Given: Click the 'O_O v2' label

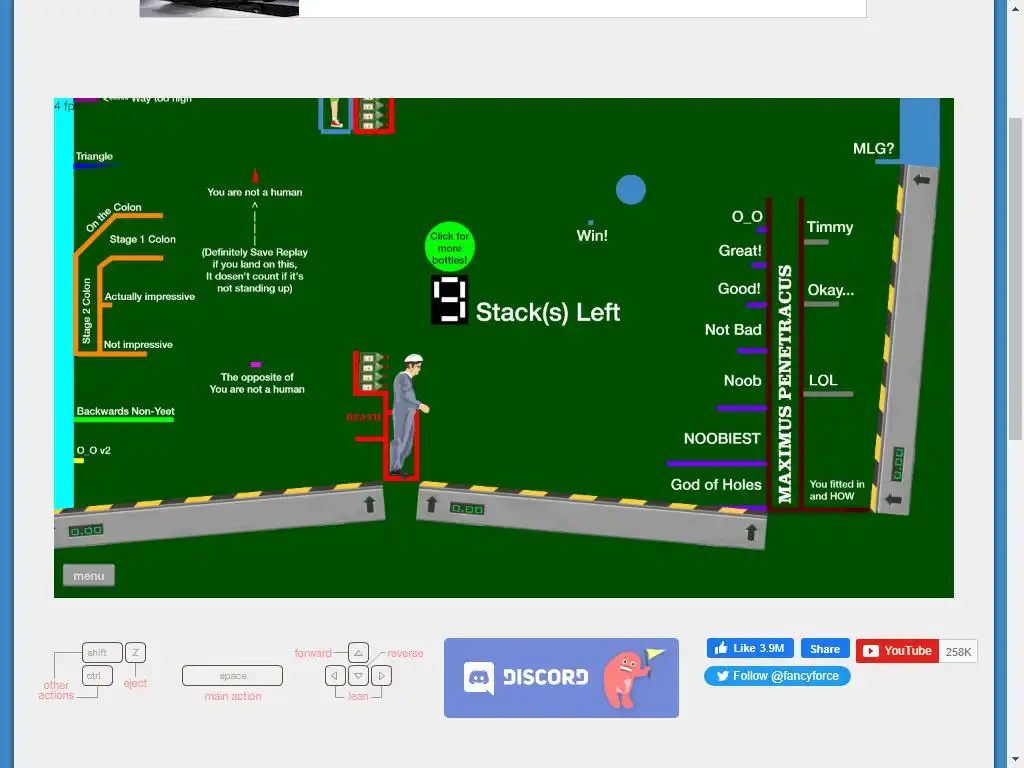Looking at the screenshot, I should click(93, 451).
